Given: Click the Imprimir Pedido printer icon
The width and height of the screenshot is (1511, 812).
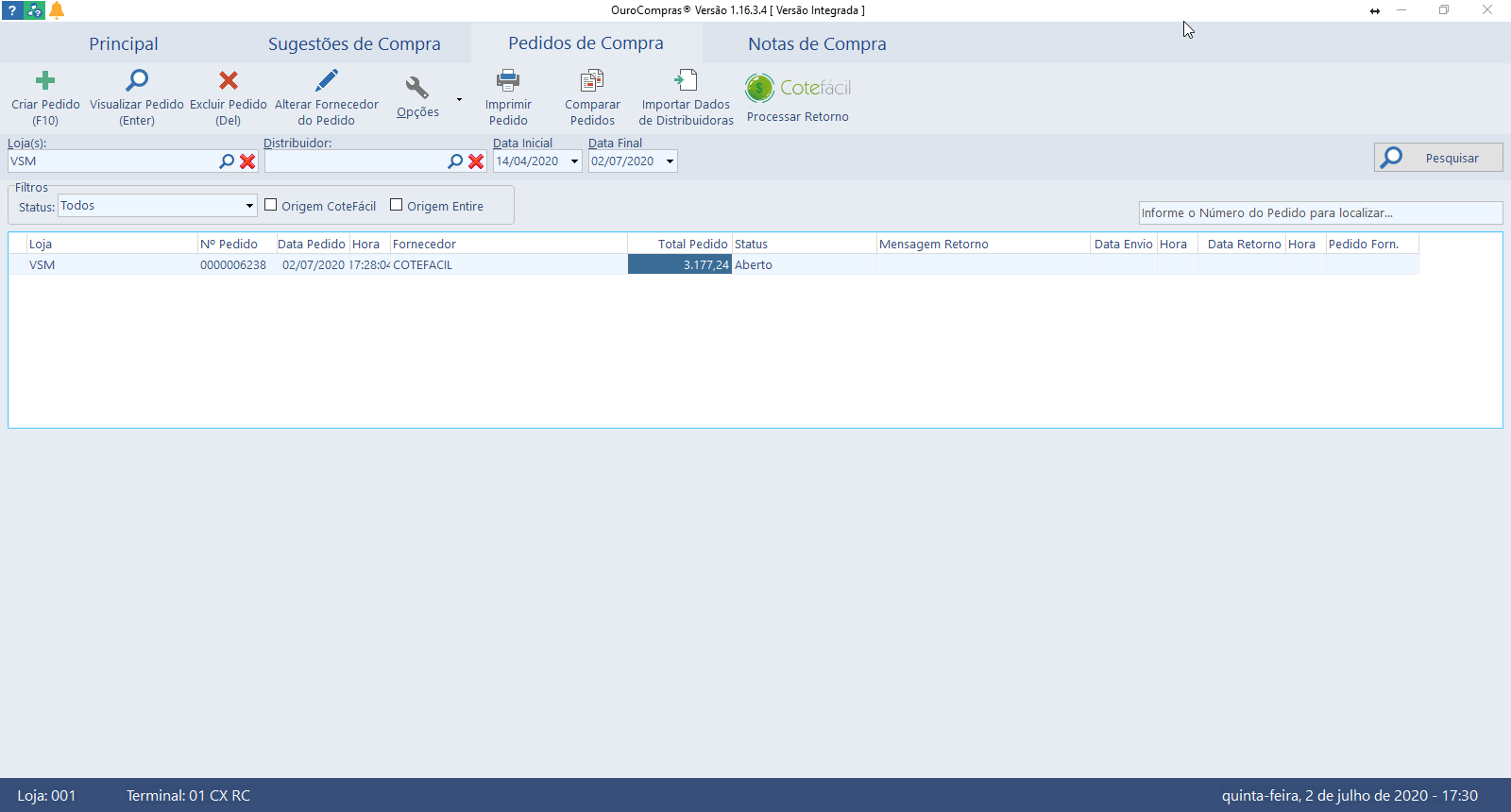Looking at the screenshot, I should pyautogui.click(x=508, y=81).
